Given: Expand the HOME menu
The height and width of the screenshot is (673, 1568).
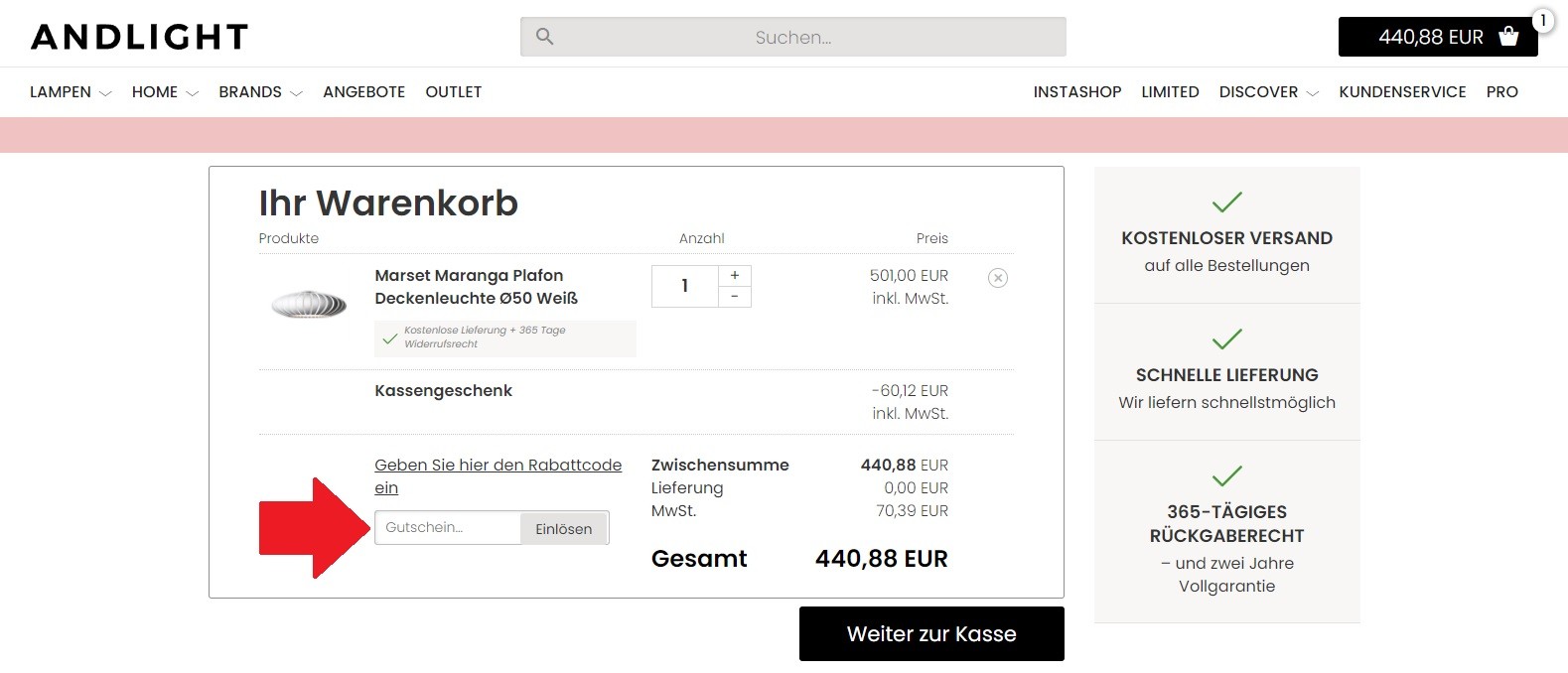Looking at the screenshot, I should coord(165,92).
